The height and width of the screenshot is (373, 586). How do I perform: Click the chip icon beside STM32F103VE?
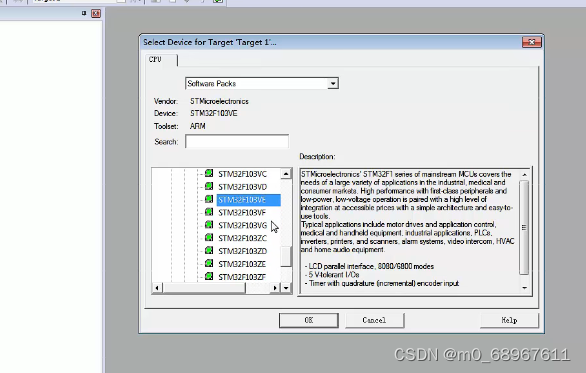tap(209, 199)
